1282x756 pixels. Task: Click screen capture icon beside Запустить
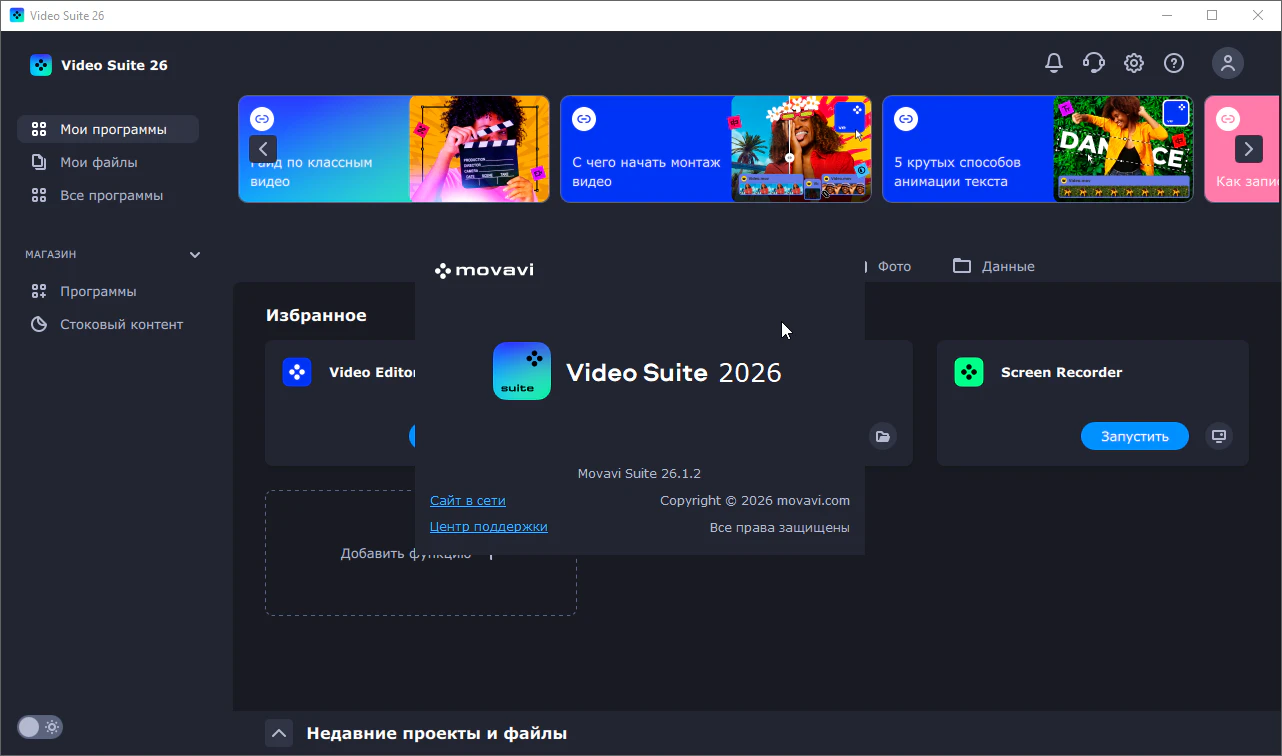pos(1218,436)
